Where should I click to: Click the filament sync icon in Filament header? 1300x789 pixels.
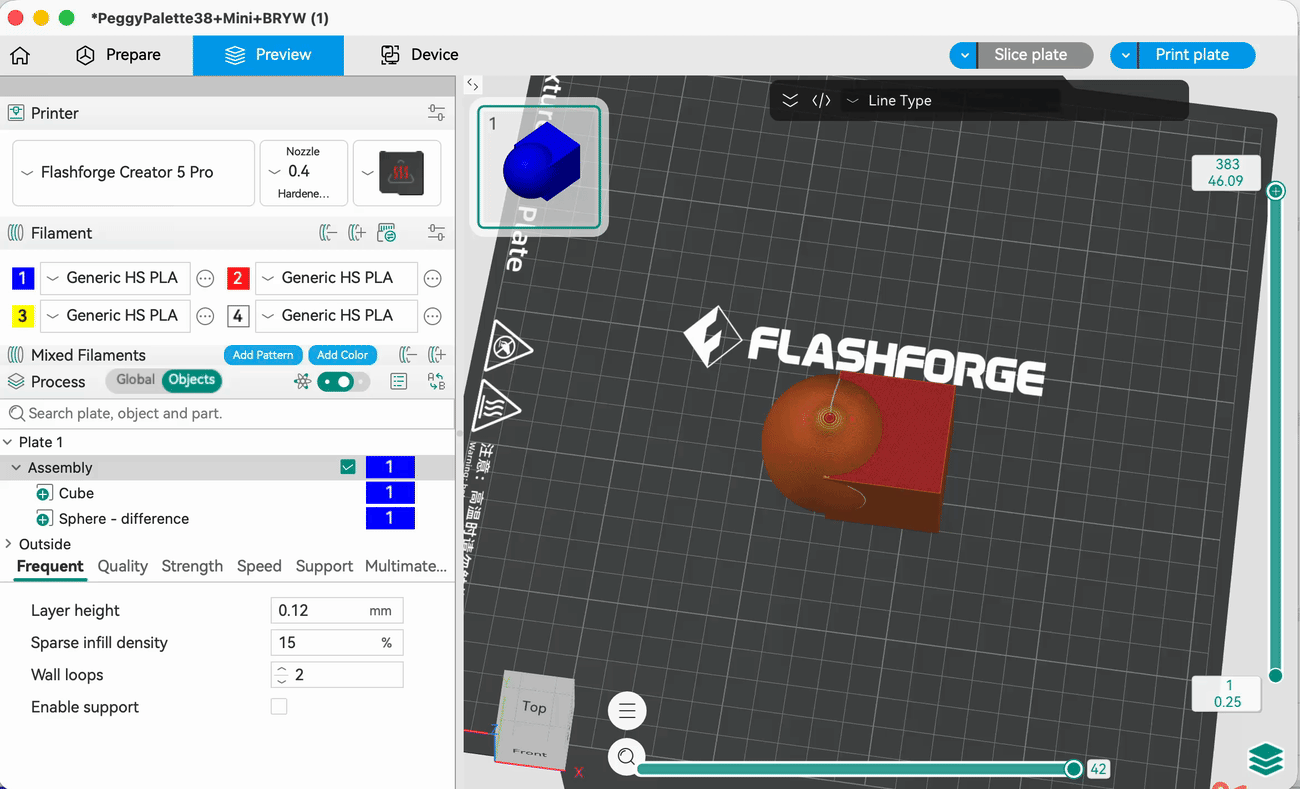[x=387, y=233]
